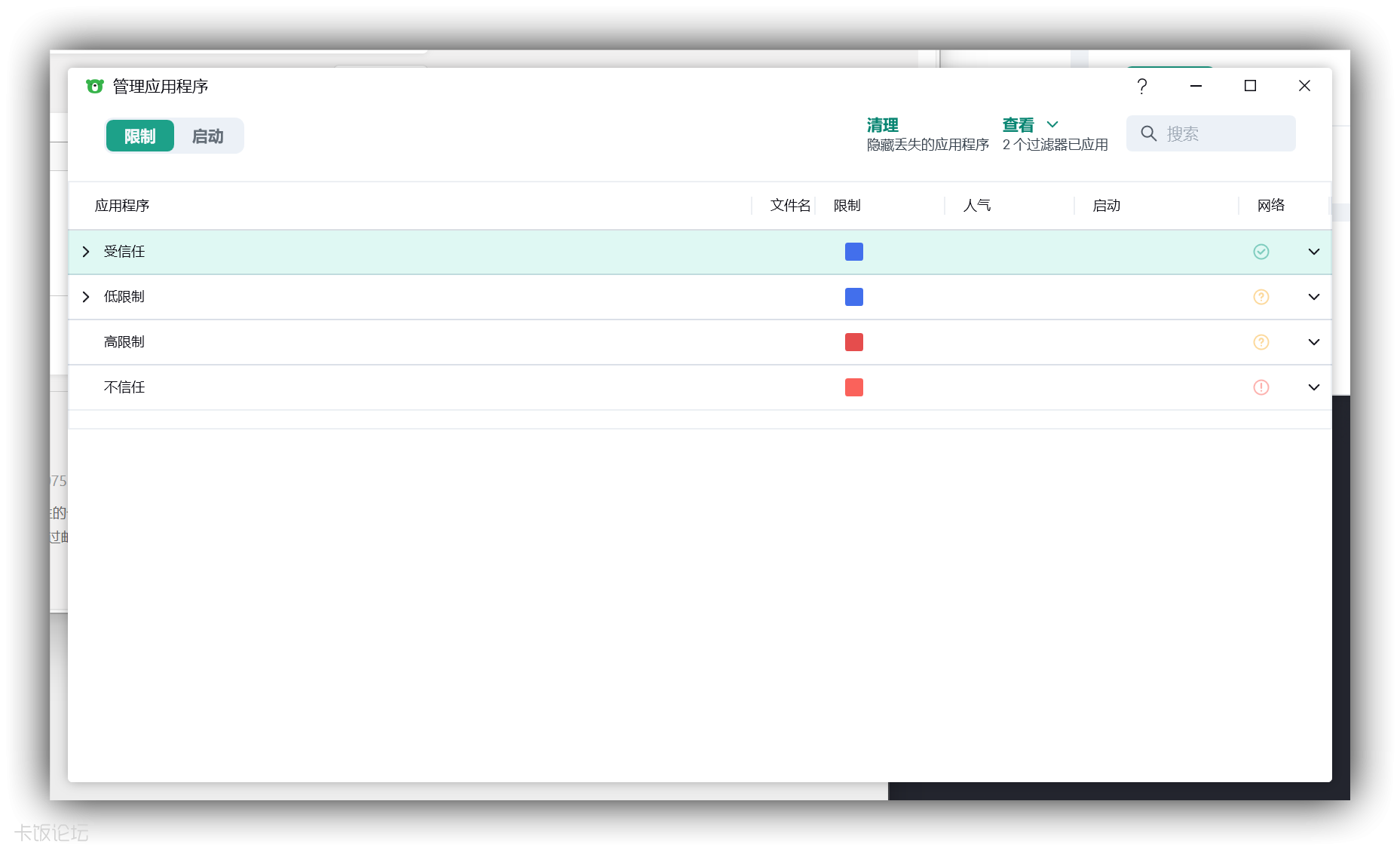Open the dropdown arrow on 不信任 row
Viewport: 1400px width, 850px height.
(x=1313, y=387)
